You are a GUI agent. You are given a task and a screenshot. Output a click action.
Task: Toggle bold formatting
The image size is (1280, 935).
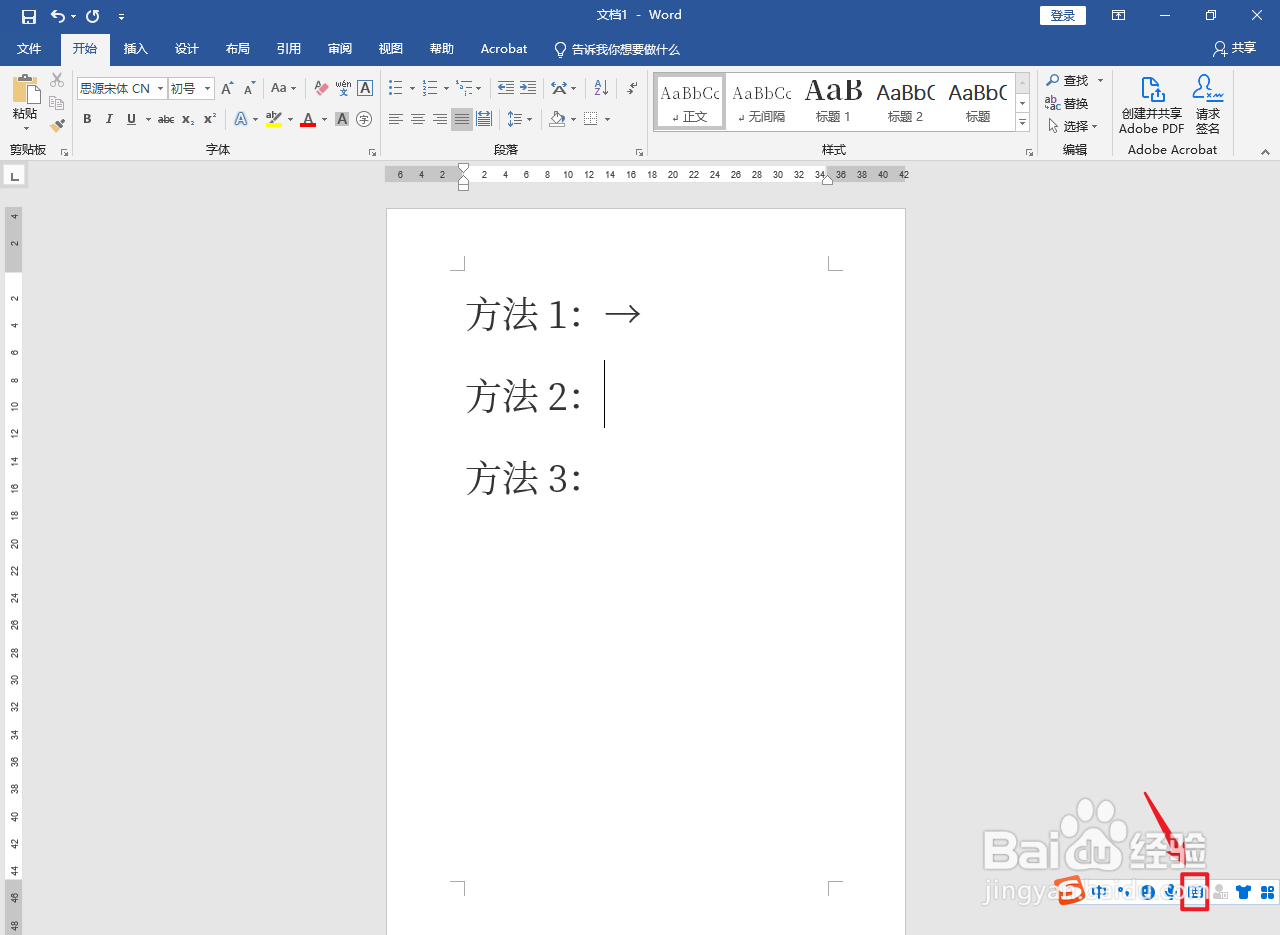tap(87, 119)
